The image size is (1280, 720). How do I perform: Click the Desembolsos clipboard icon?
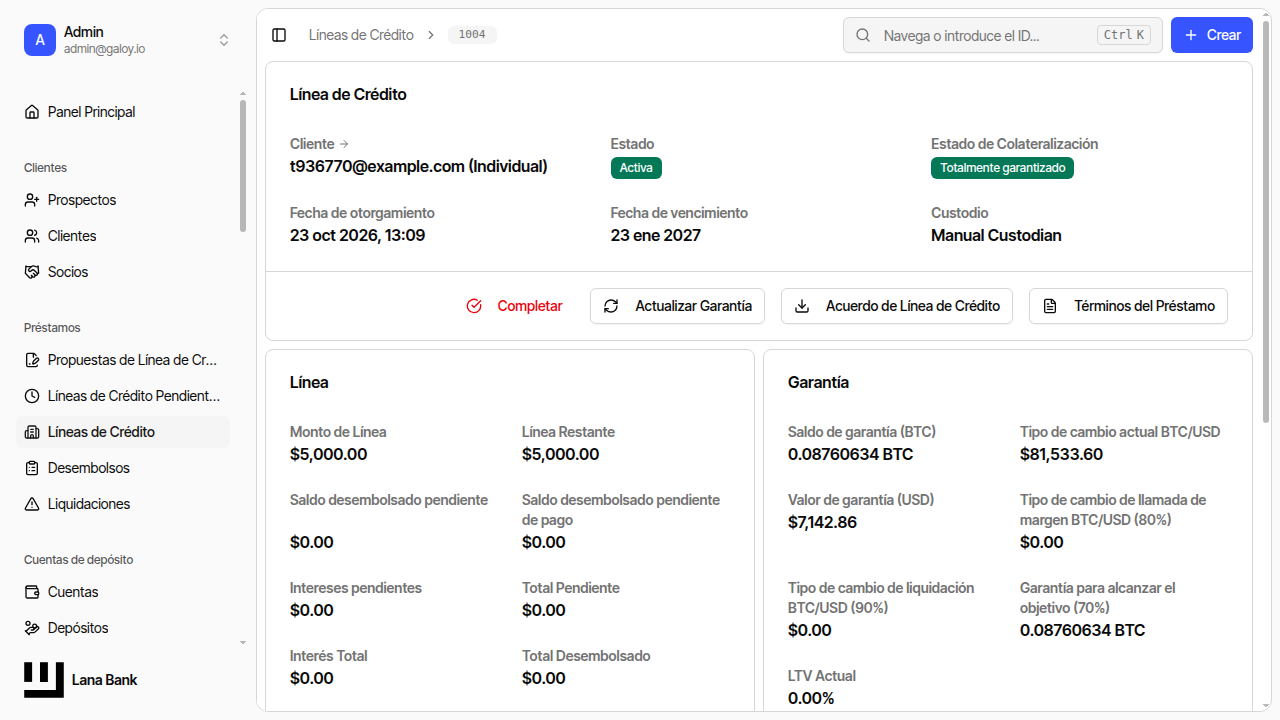(x=32, y=468)
